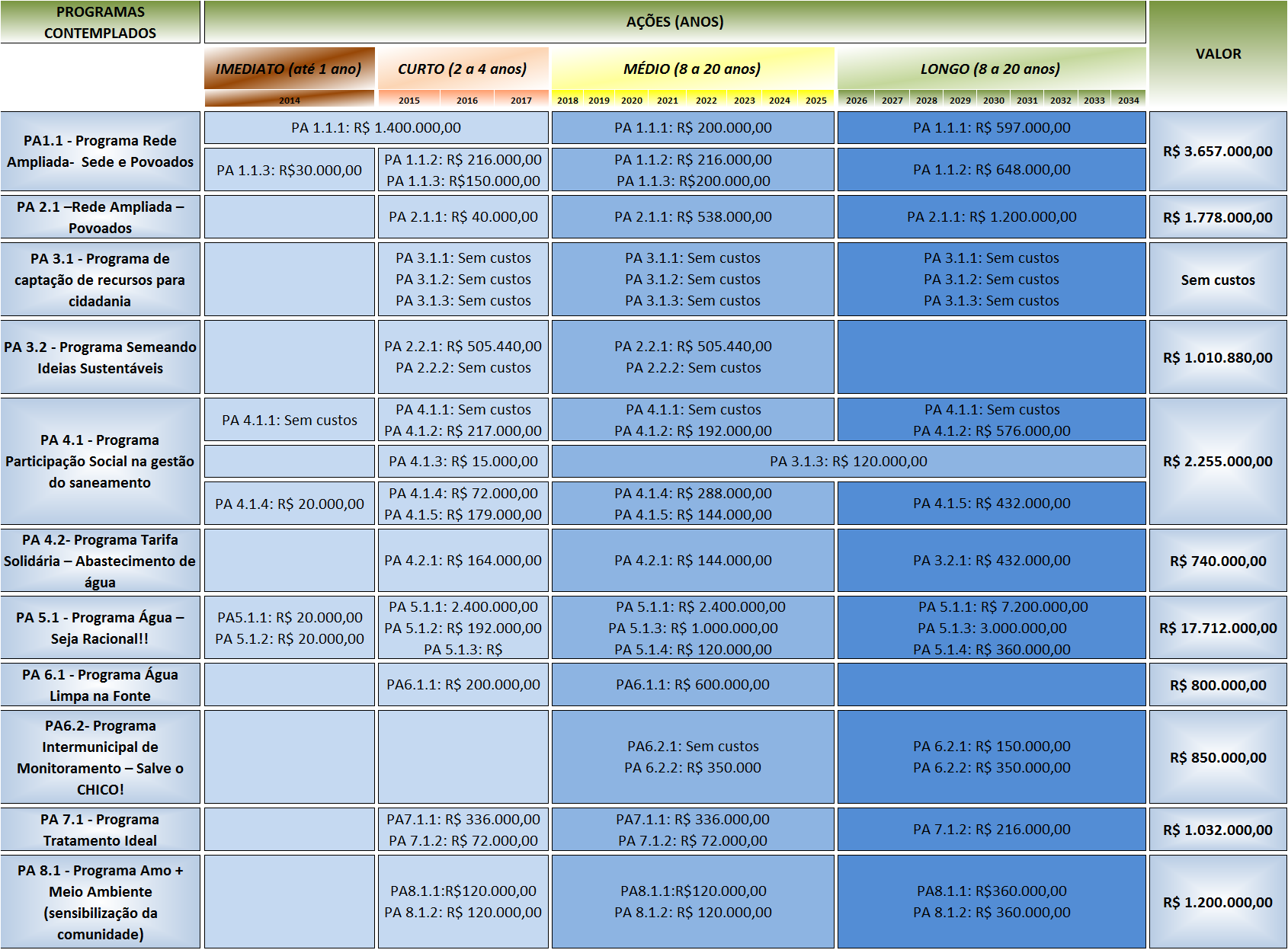This screenshot has width=1288, height=950.
Task: Click cell PA 3.1.3: R$ 120.000,00
Action: (848, 462)
